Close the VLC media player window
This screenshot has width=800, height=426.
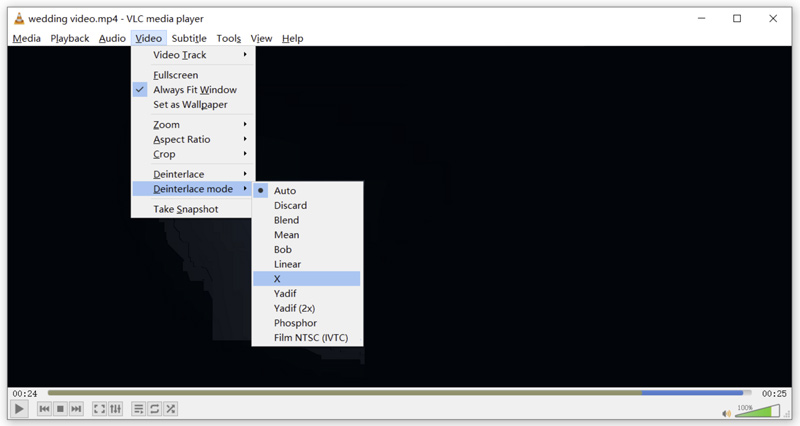point(773,18)
